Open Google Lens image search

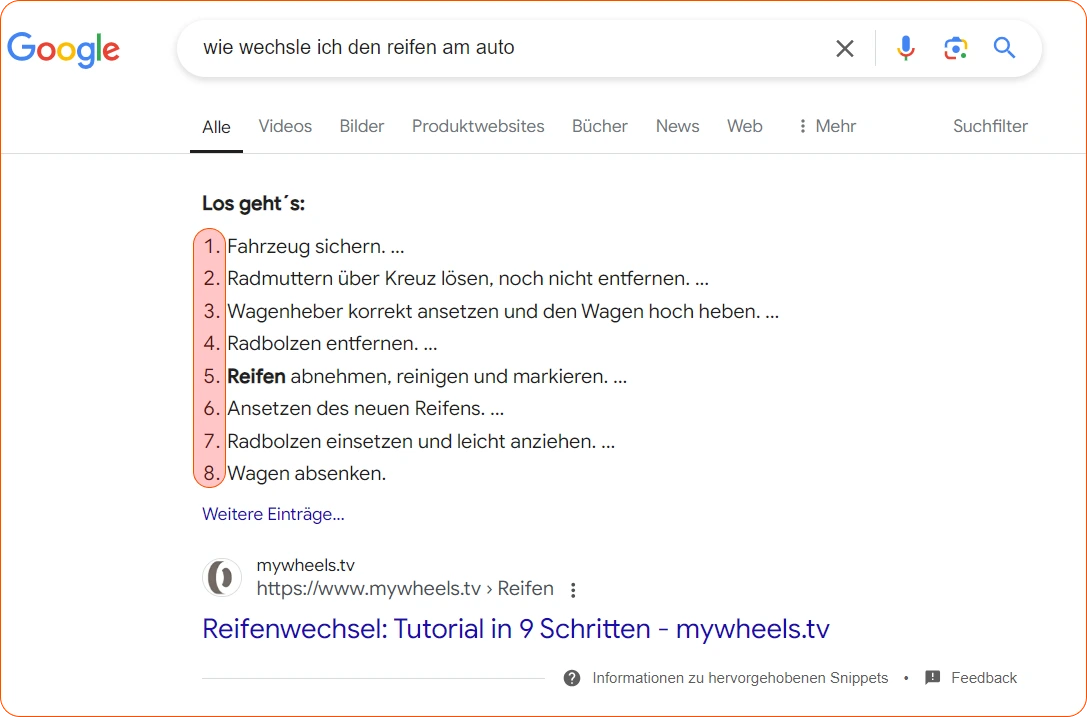click(x=955, y=48)
